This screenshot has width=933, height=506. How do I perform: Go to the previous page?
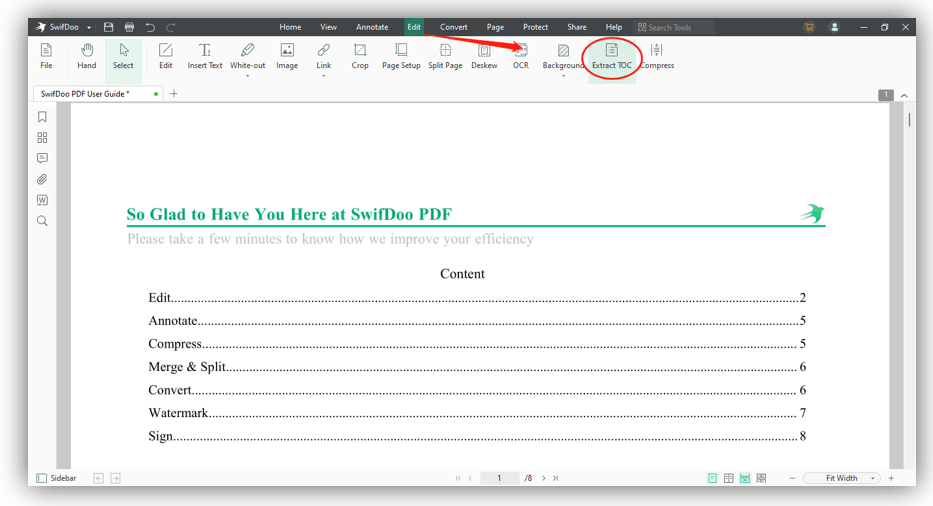[470, 478]
